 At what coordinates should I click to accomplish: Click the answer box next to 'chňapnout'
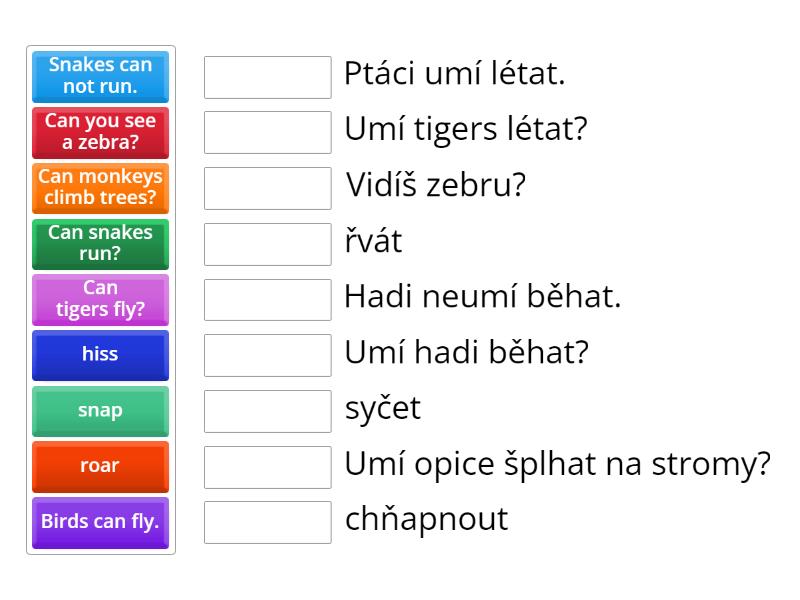click(x=267, y=522)
